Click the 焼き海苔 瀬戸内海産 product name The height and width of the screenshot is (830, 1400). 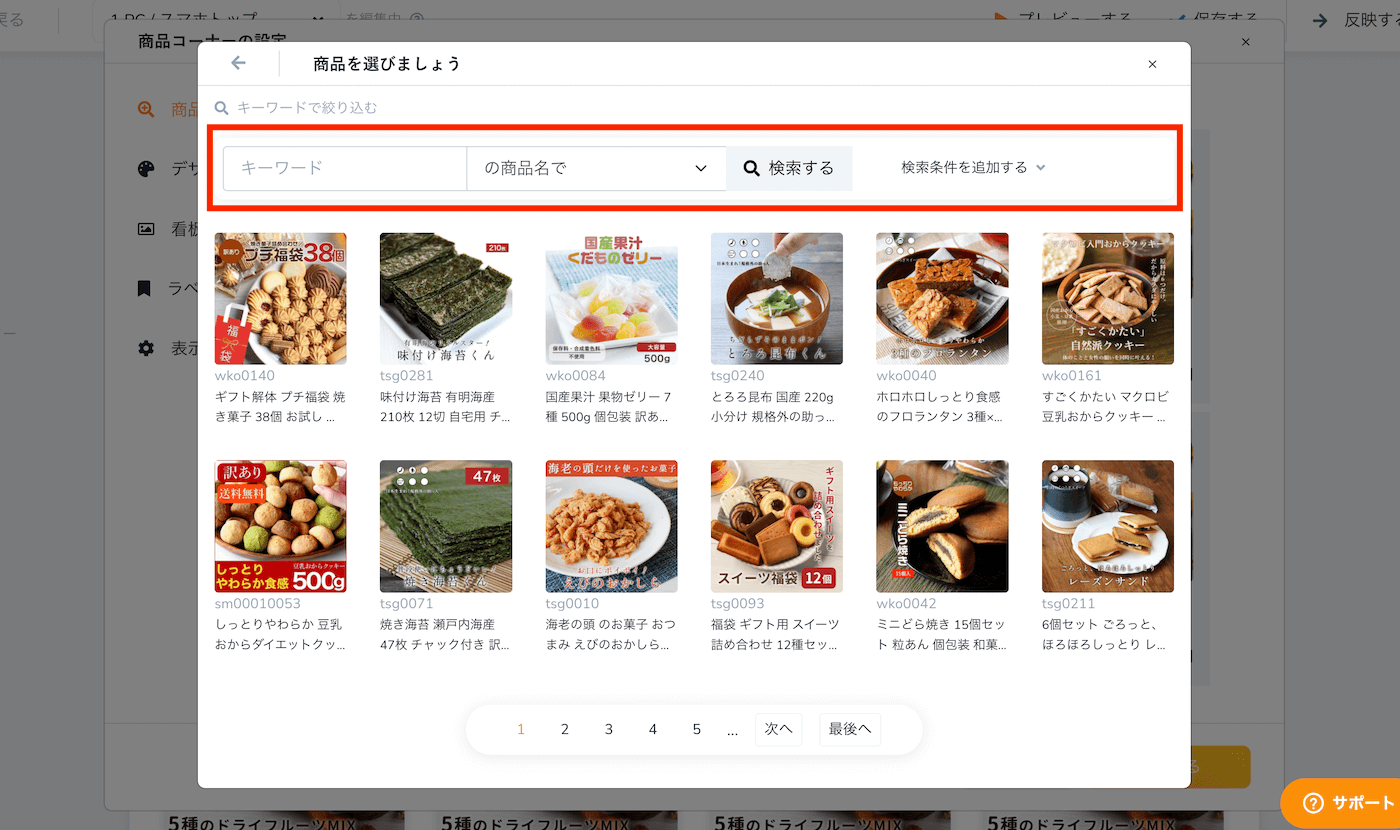click(x=444, y=635)
